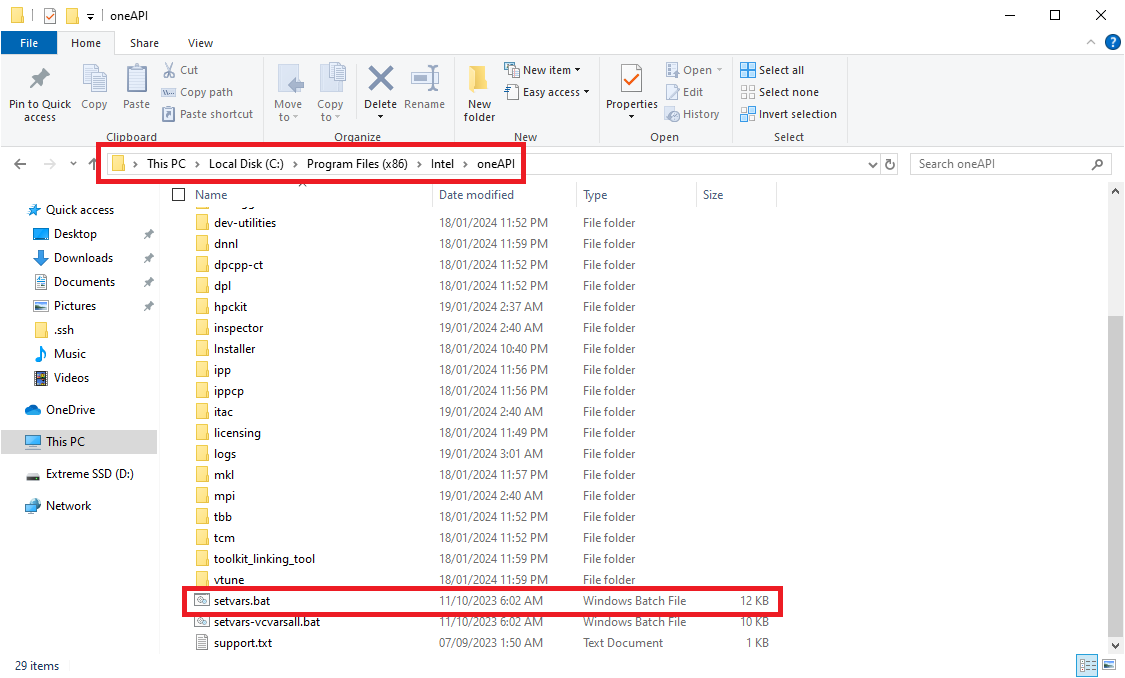Click the Copy ribbon icon
The image size is (1125, 678).
[x=94, y=78]
